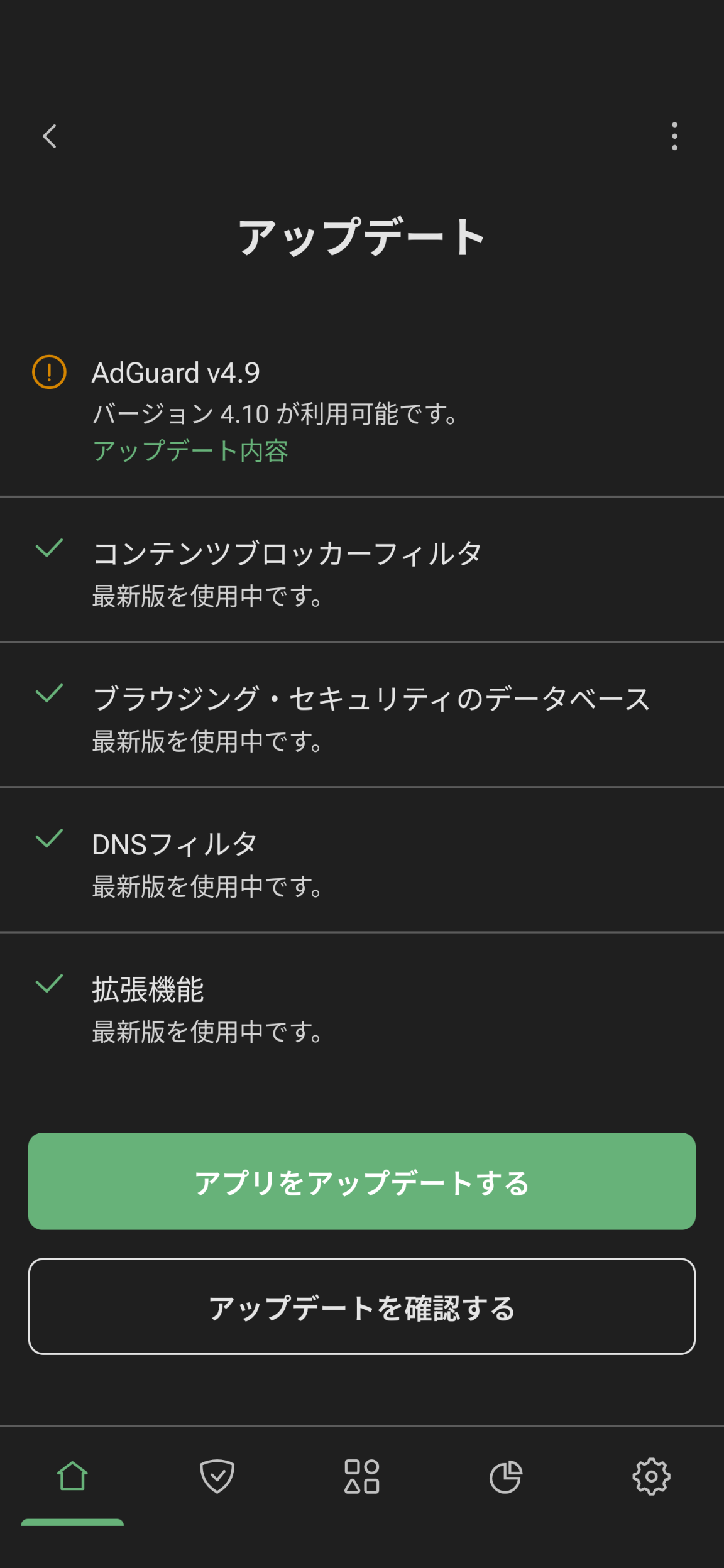Tap the checkmark next to コンテンツブロッカーフィルタ
The image size is (724, 1568).
[x=49, y=548]
